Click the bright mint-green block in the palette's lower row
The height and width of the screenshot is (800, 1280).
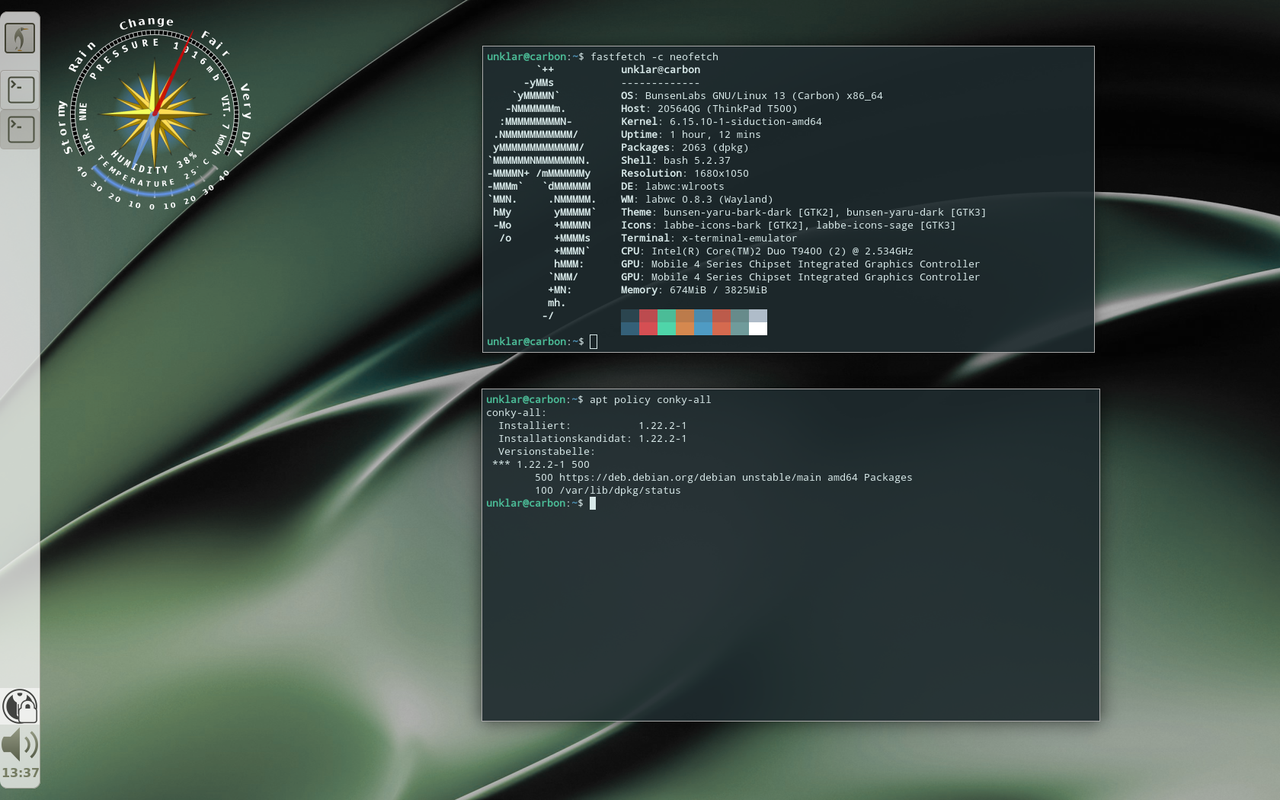pyautogui.click(x=666, y=328)
